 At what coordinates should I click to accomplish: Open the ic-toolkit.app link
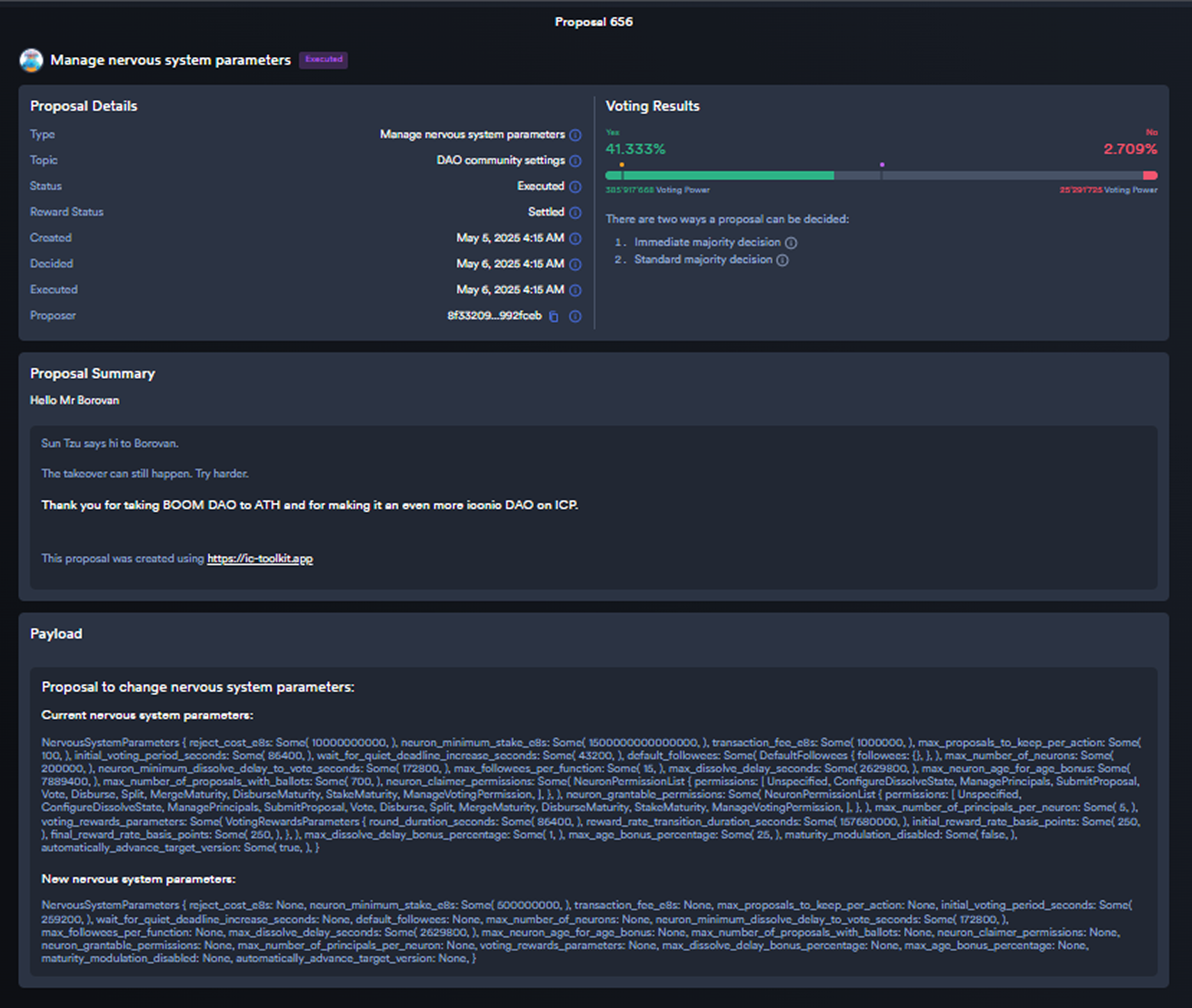coord(260,559)
